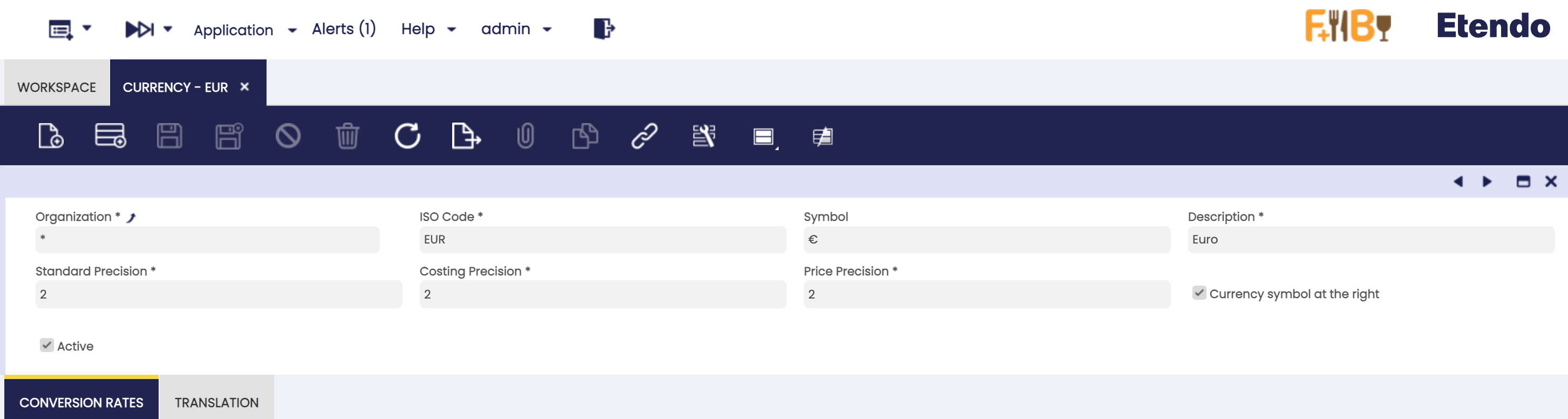The height and width of the screenshot is (419, 1568).
Task: Click the Delete trash icon
Action: [x=347, y=136]
